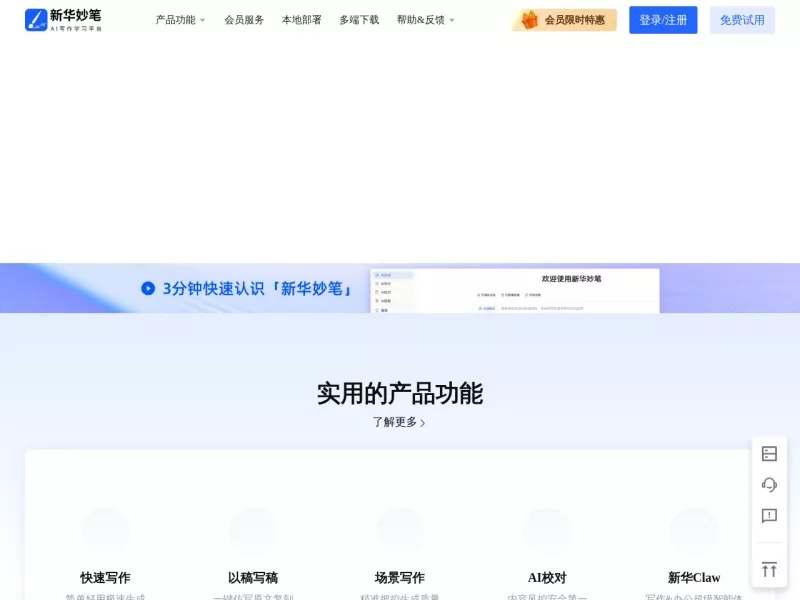
Task: Select the 场景写作 feature
Action: coord(399,553)
